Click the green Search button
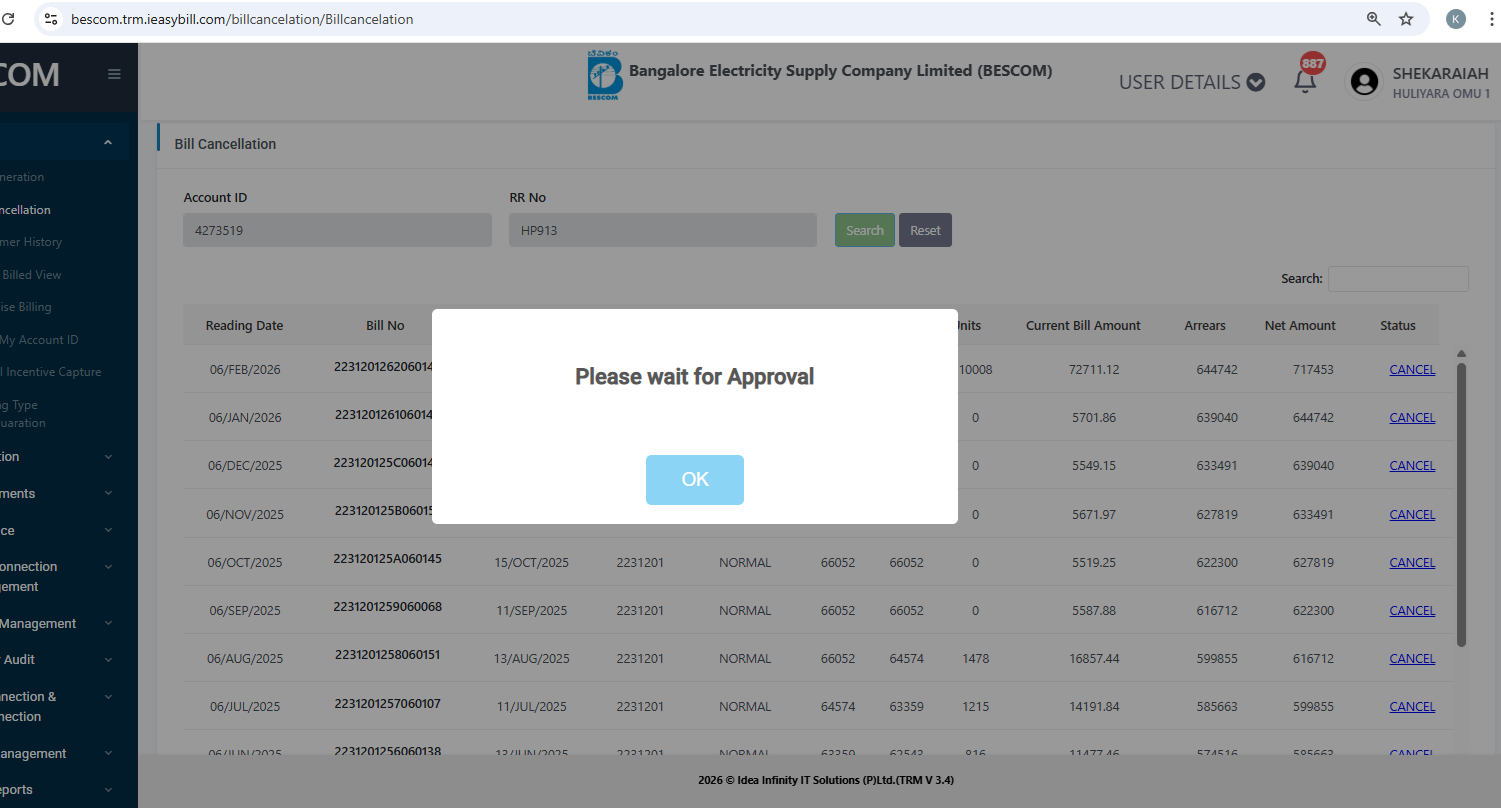The width and height of the screenshot is (1501, 808). click(865, 230)
